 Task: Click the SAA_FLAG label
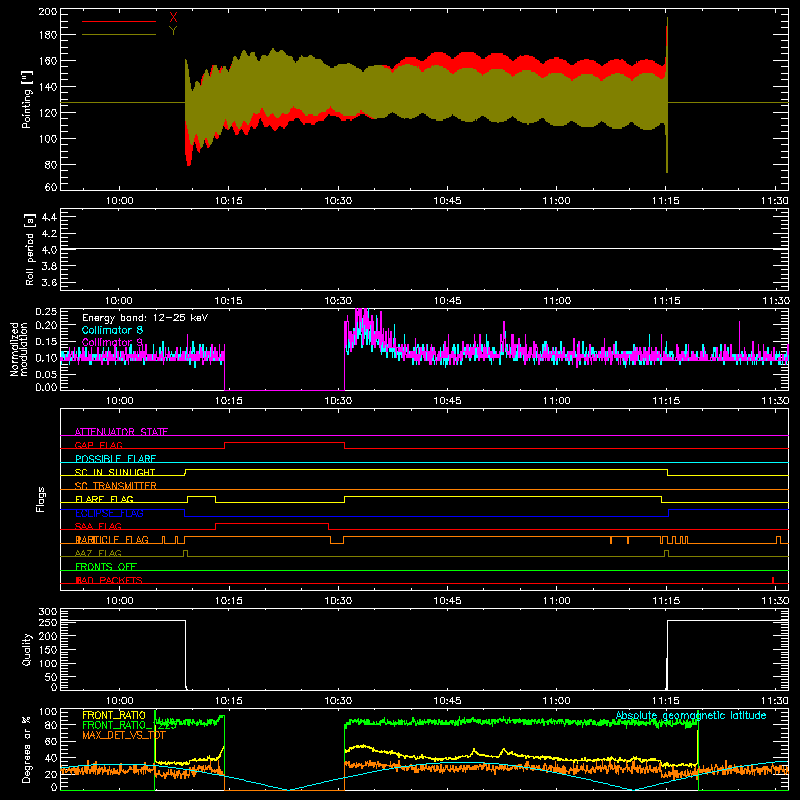pyautogui.click(x=98, y=526)
